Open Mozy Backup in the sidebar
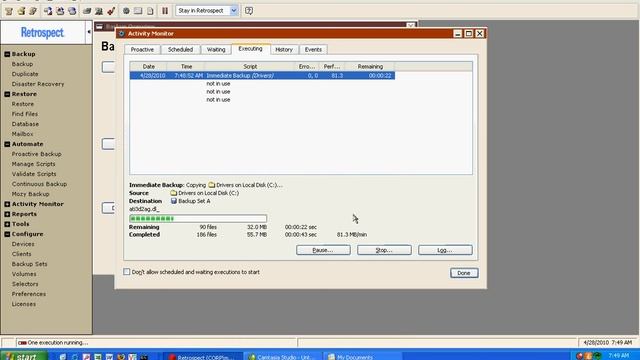This screenshot has height=360, width=640. [x=31, y=194]
